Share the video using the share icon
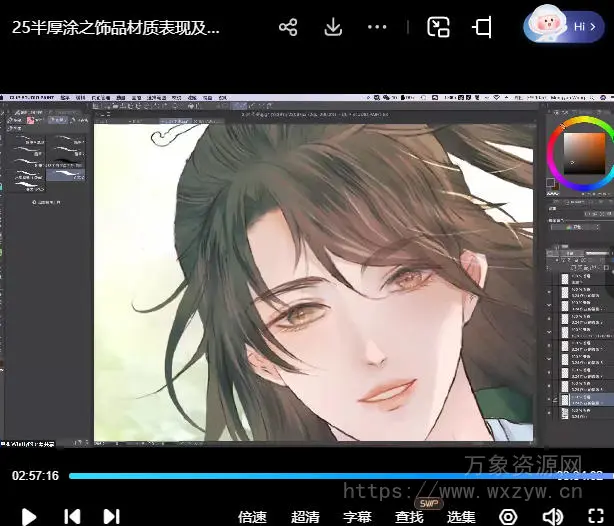Viewport: 614px width, 526px height. (289, 28)
